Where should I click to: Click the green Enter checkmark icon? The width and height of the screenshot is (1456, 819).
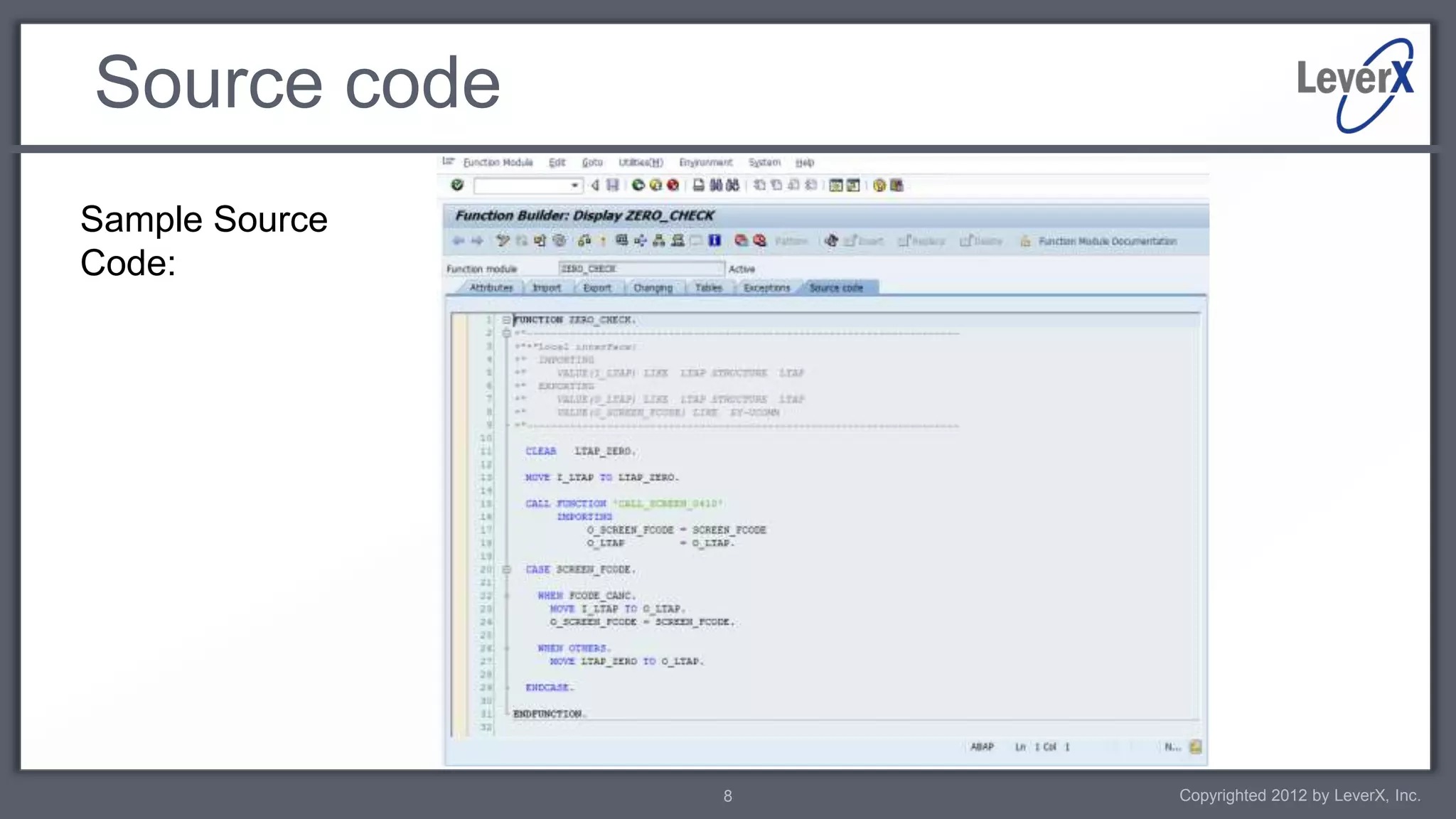tap(457, 185)
